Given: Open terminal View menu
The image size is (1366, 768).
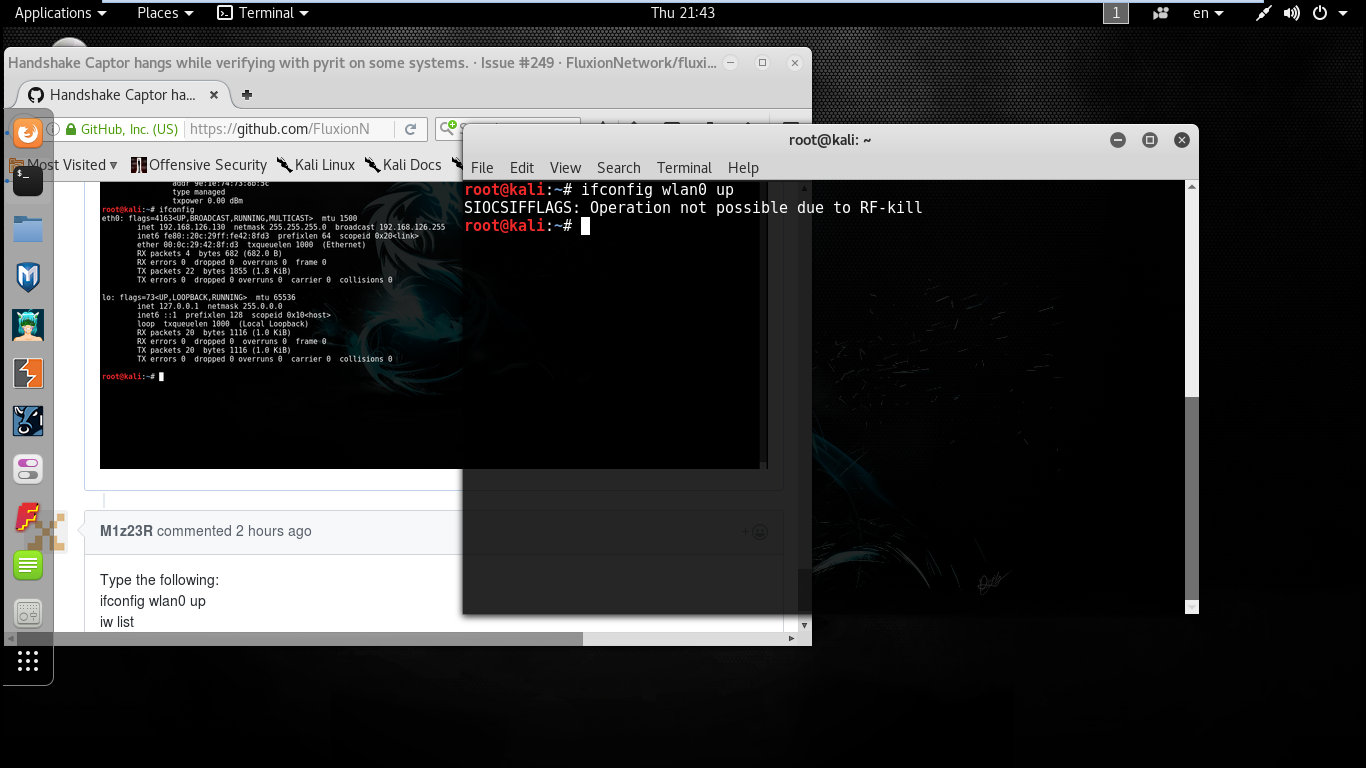Looking at the screenshot, I should [x=565, y=167].
